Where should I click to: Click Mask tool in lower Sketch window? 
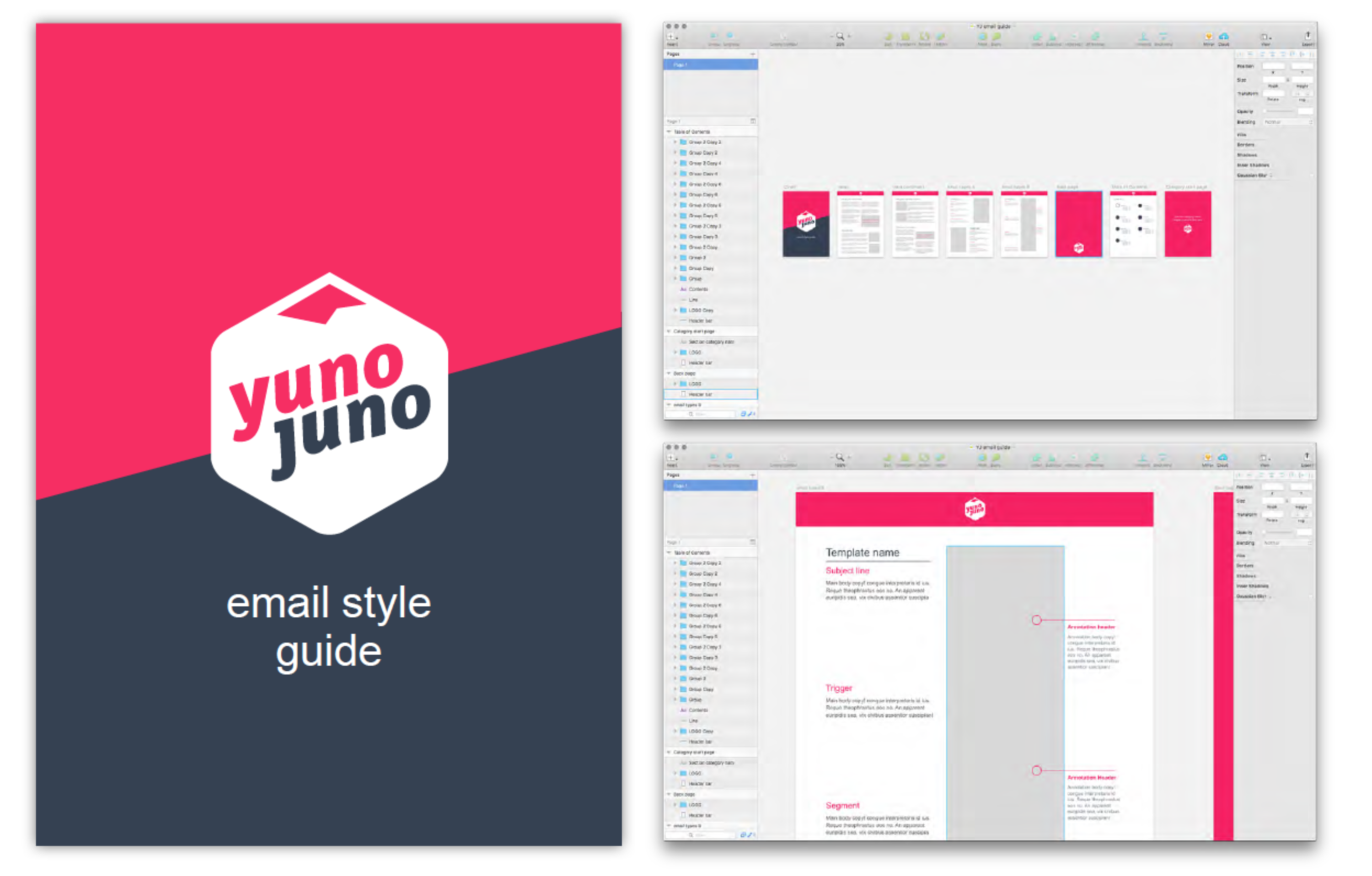point(982,459)
